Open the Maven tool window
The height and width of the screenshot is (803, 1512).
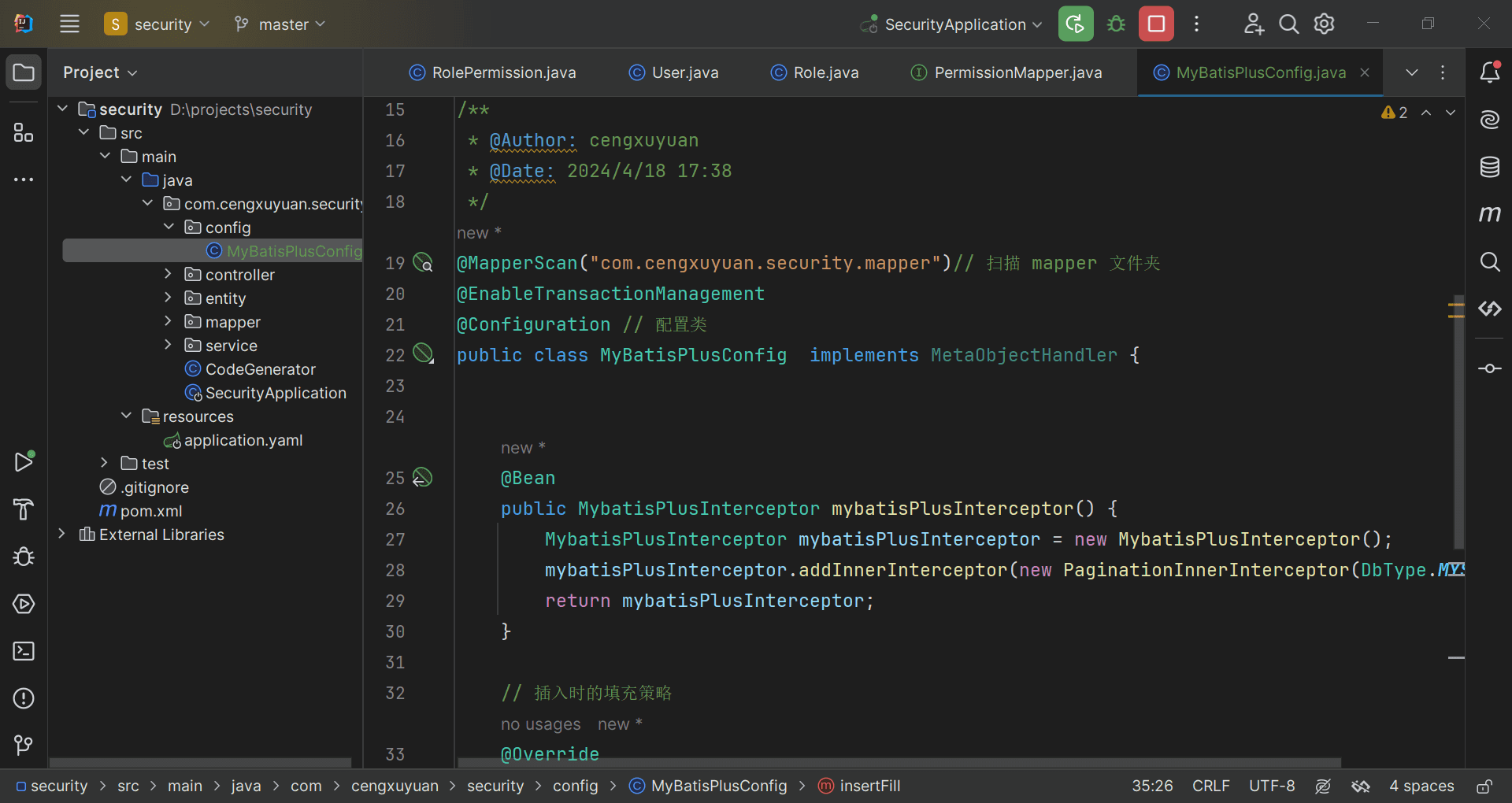point(1489,214)
